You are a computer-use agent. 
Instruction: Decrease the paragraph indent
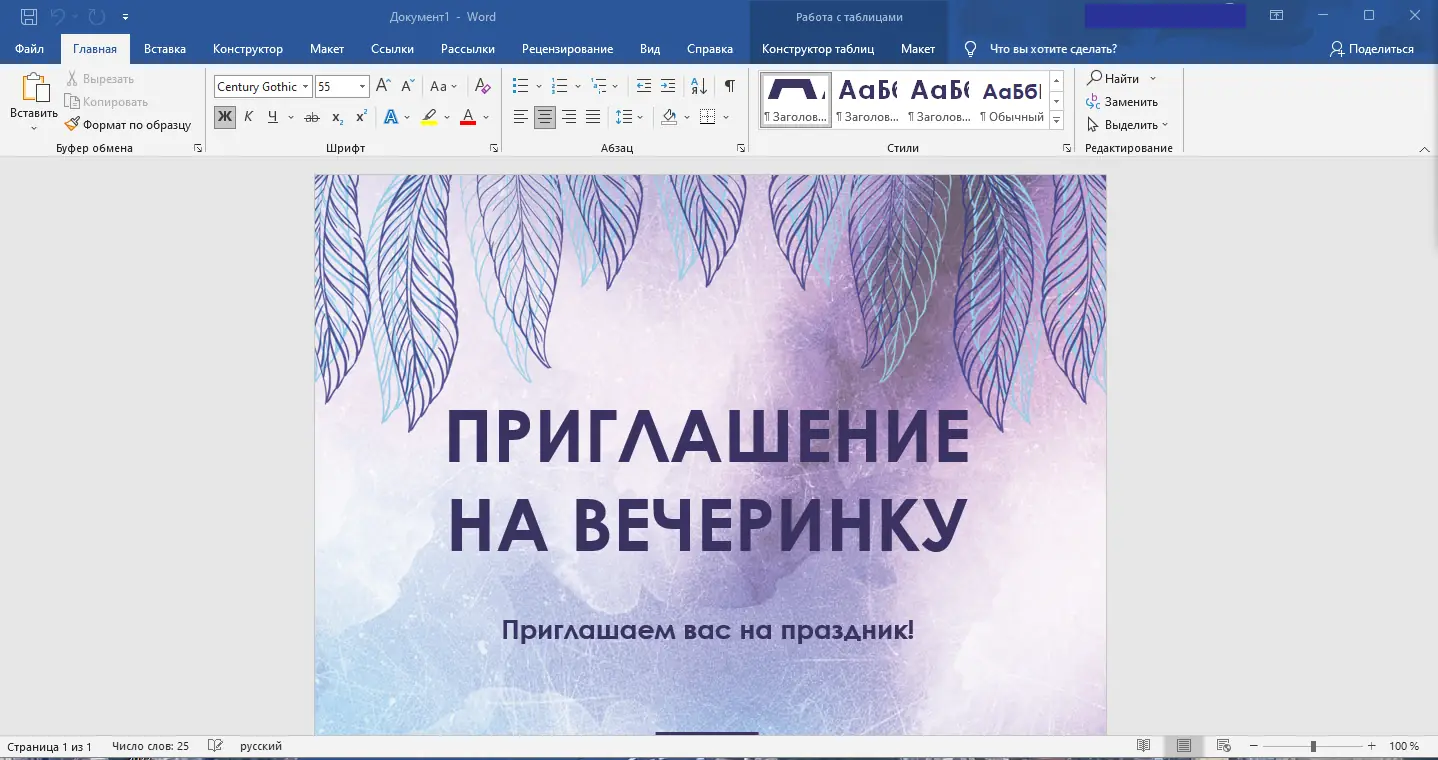click(643, 86)
